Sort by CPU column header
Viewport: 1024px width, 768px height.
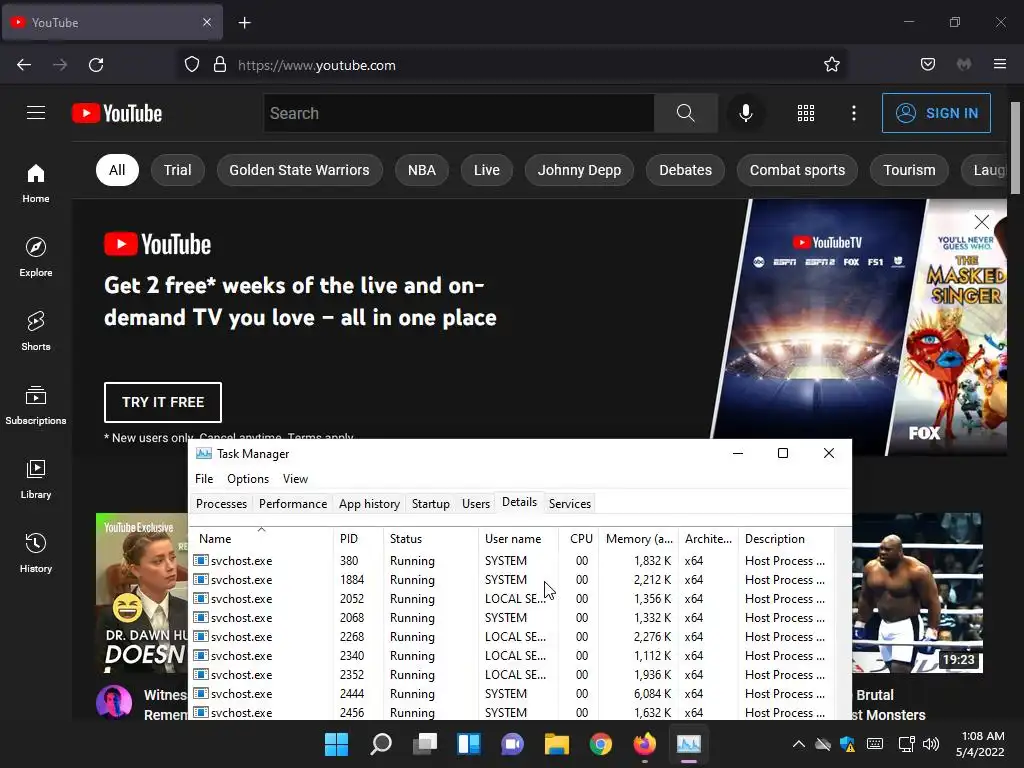coord(581,539)
